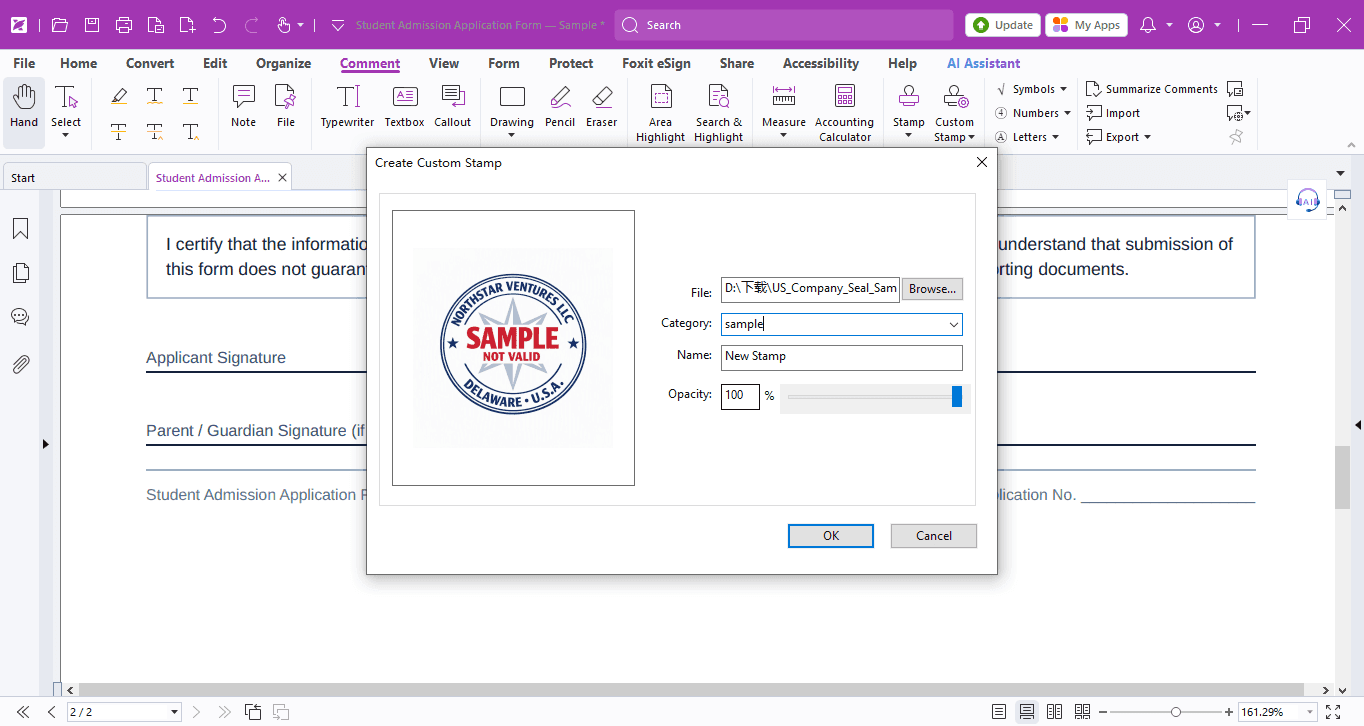
Task: Click the Save disk icon
Action: click(92, 25)
